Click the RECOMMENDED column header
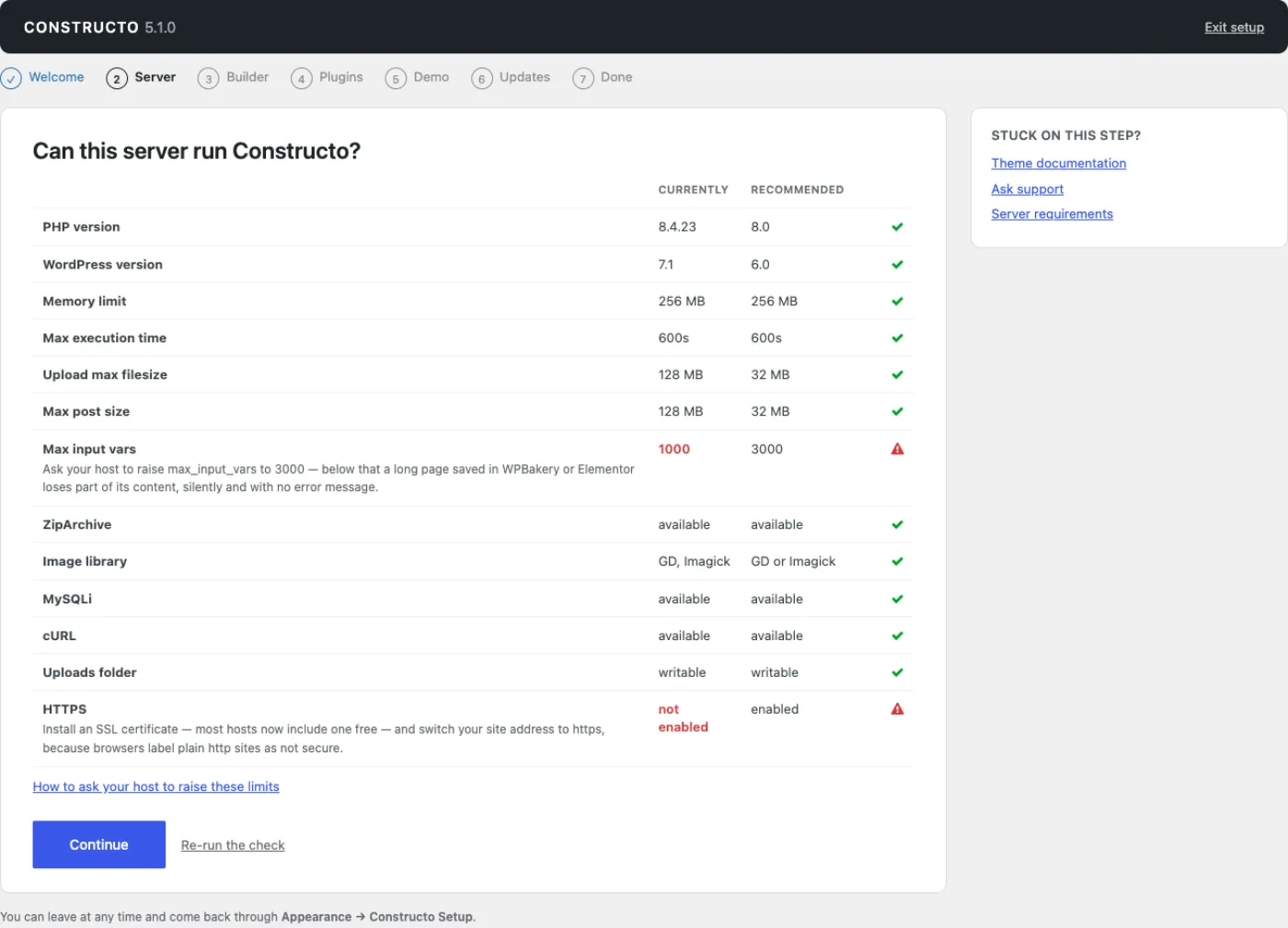Image resolution: width=1288 pixels, height=928 pixels. [797, 190]
